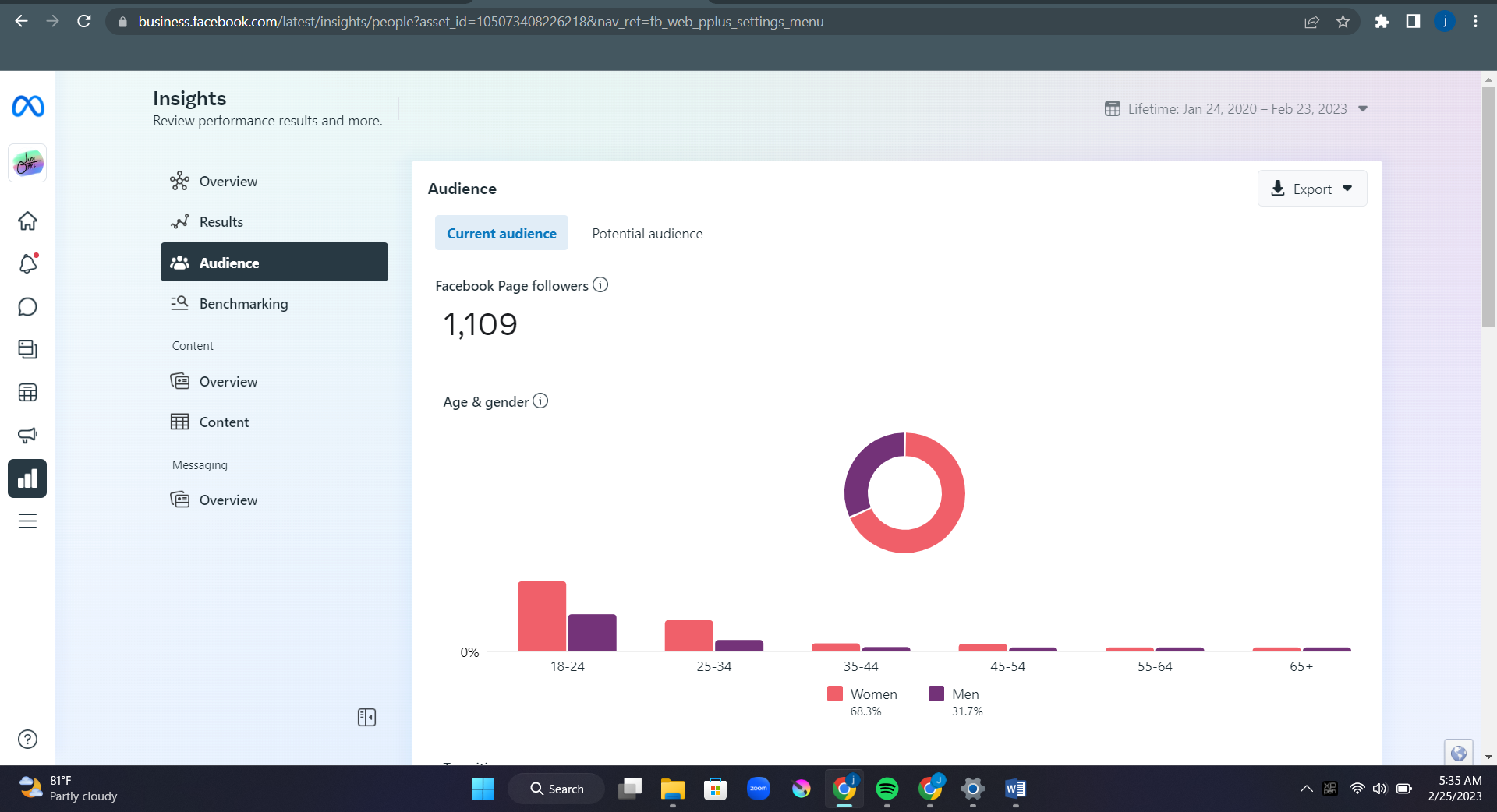1497x812 pixels.
Task: Open Chrome three-dot menu
Action: (x=1475, y=22)
